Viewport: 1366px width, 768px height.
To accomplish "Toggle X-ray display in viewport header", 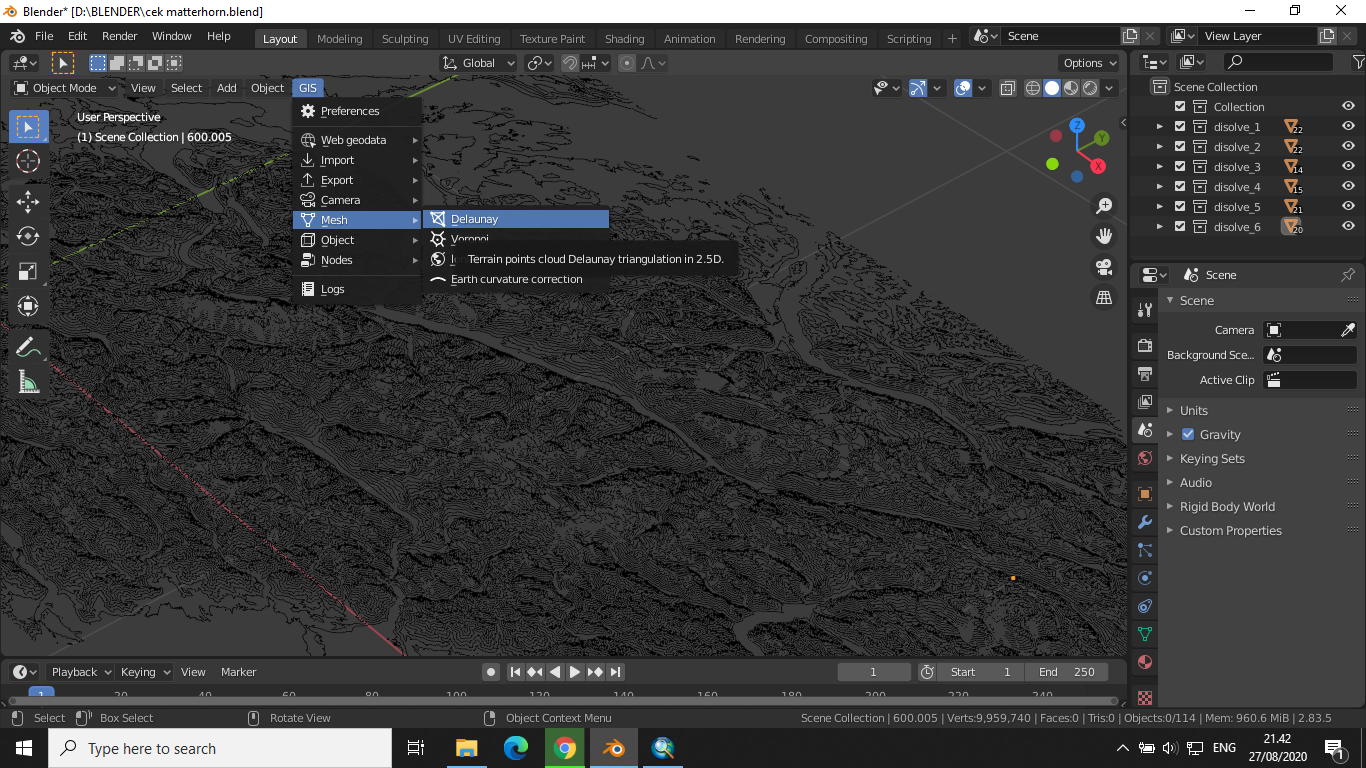I will click(1008, 88).
